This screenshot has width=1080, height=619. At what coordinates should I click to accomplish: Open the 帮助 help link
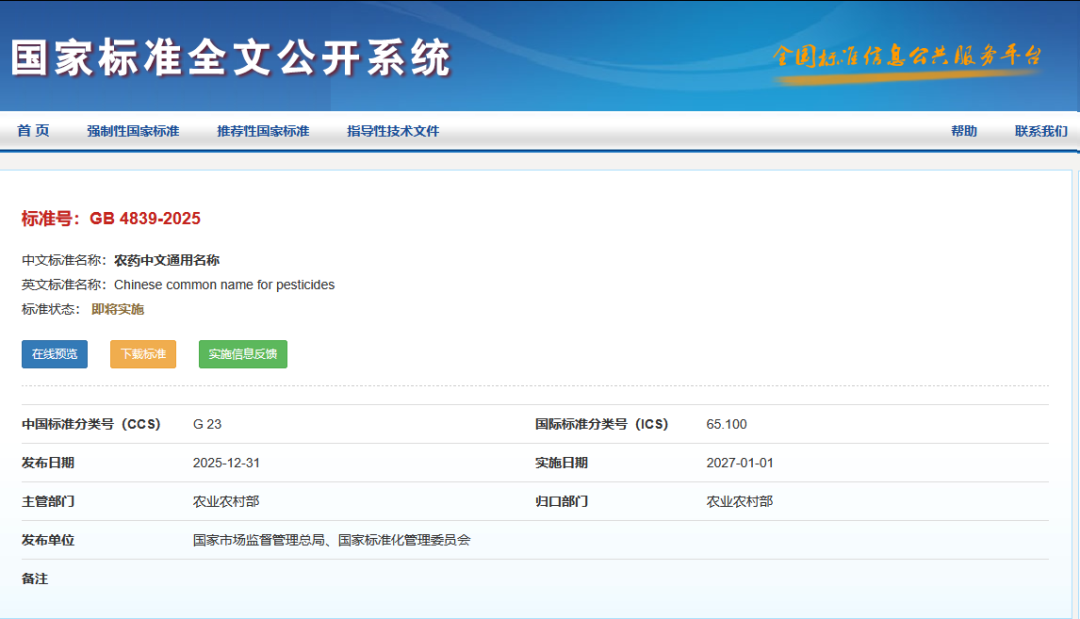point(964,131)
